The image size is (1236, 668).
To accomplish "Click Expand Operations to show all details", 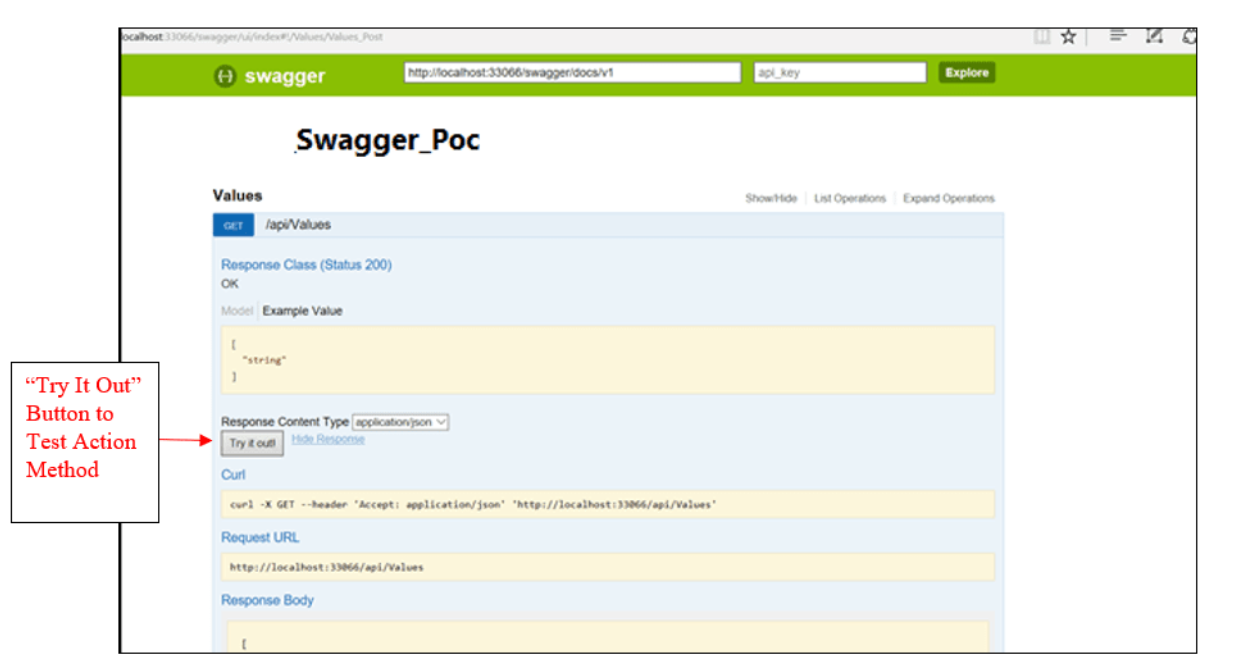I will click(948, 198).
